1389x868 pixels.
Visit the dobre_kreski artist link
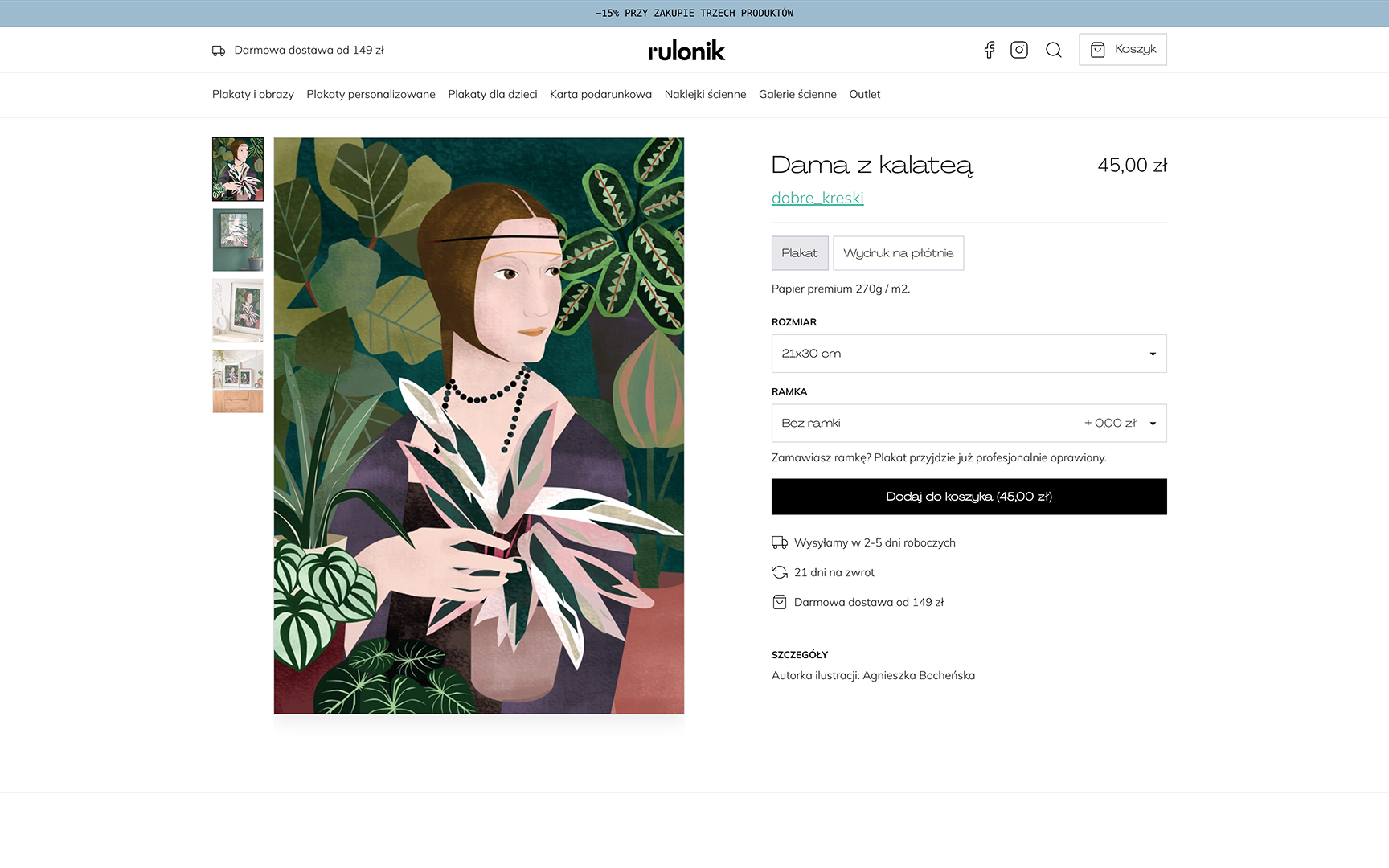coord(817,198)
